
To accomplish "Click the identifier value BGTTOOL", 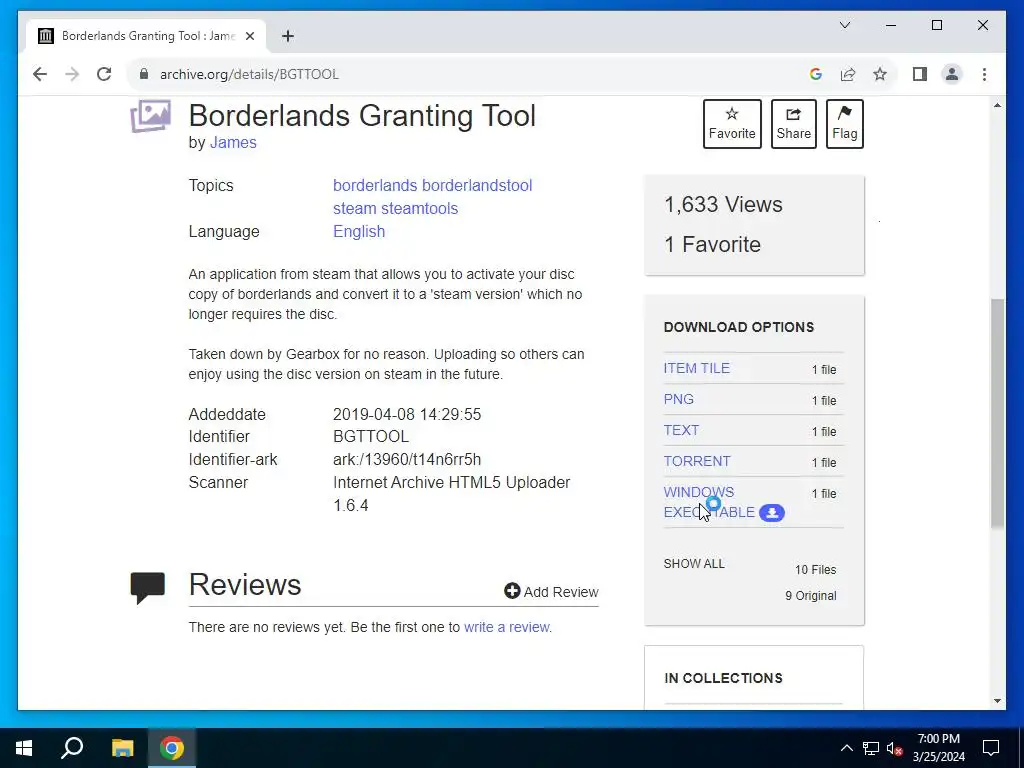I will [x=370, y=436].
